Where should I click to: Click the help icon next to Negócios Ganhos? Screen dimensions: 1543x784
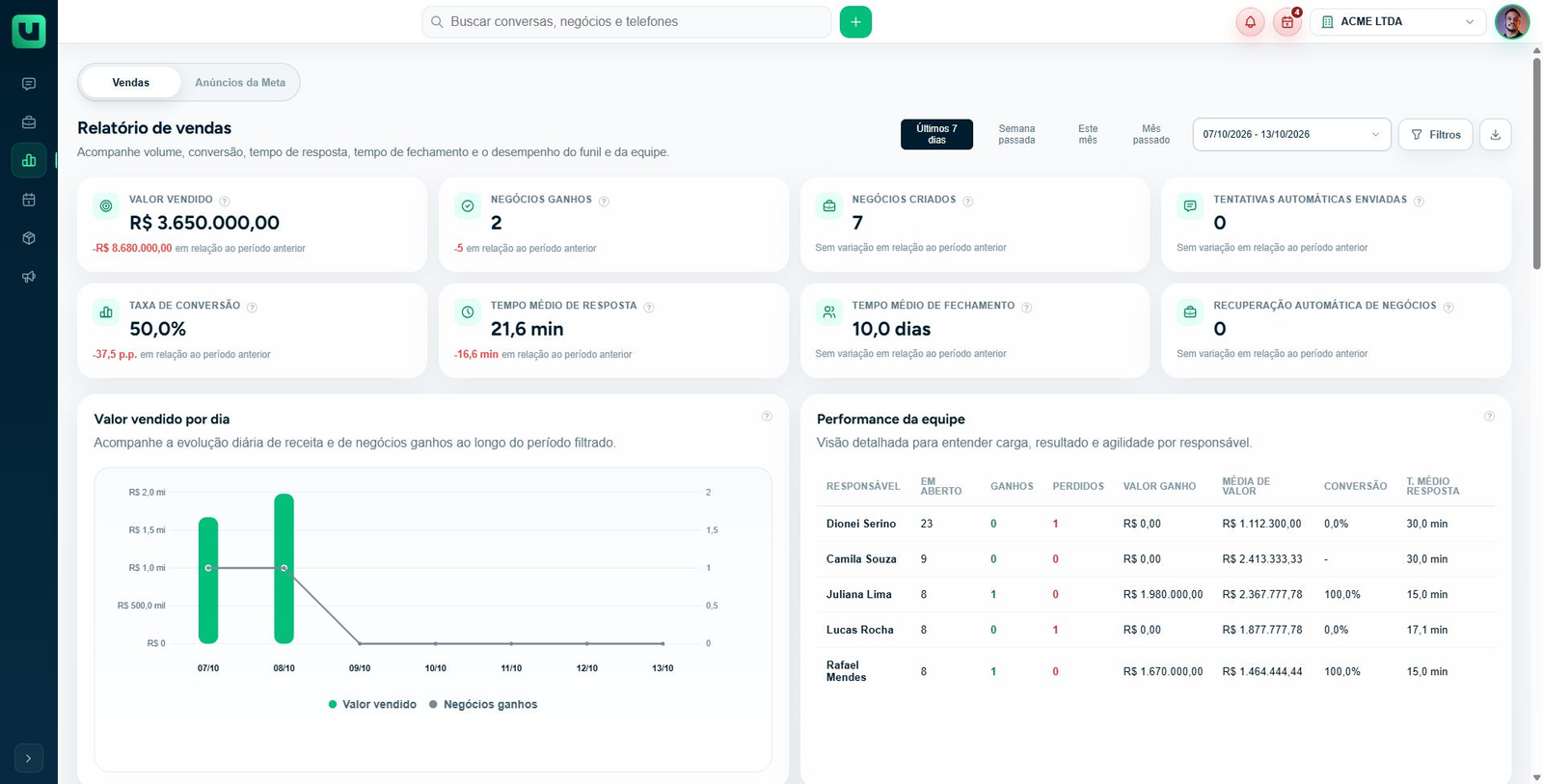(x=604, y=201)
